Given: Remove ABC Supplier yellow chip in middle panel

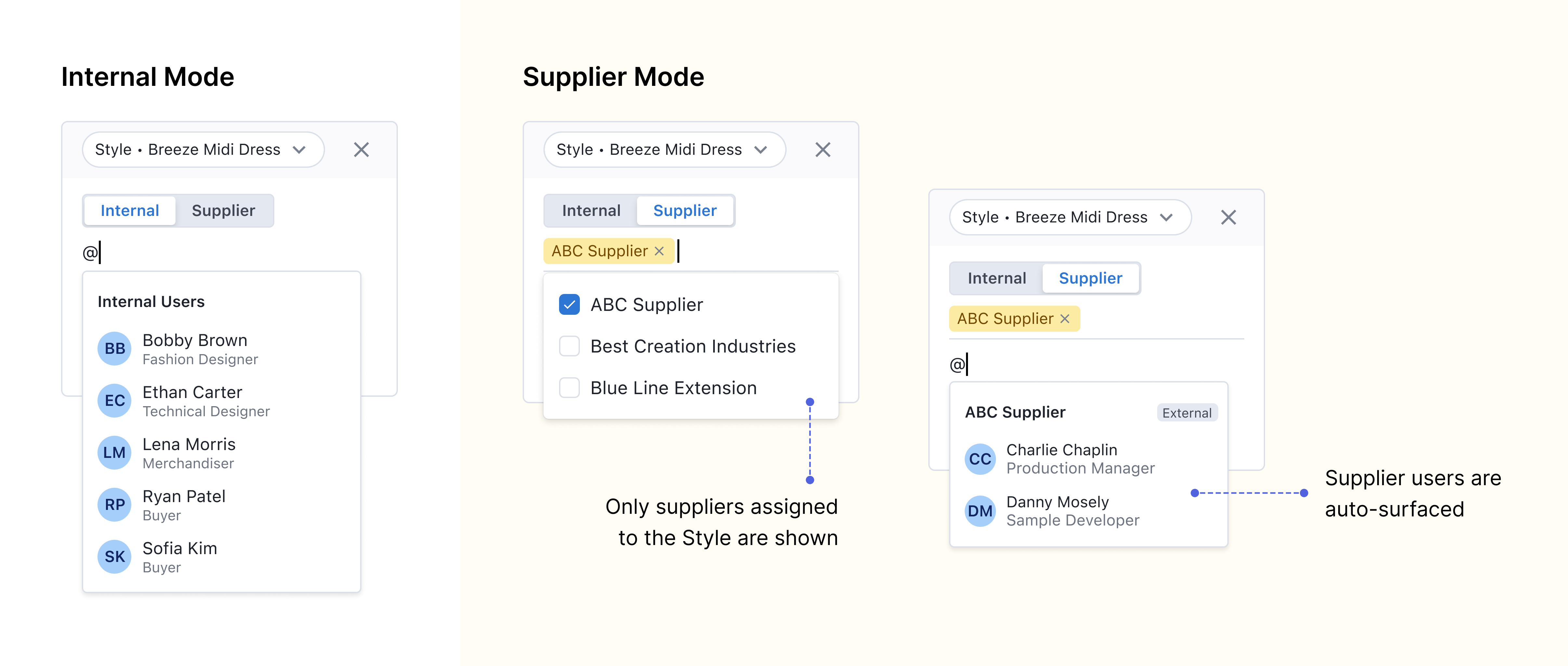Looking at the screenshot, I should tap(659, 251).
